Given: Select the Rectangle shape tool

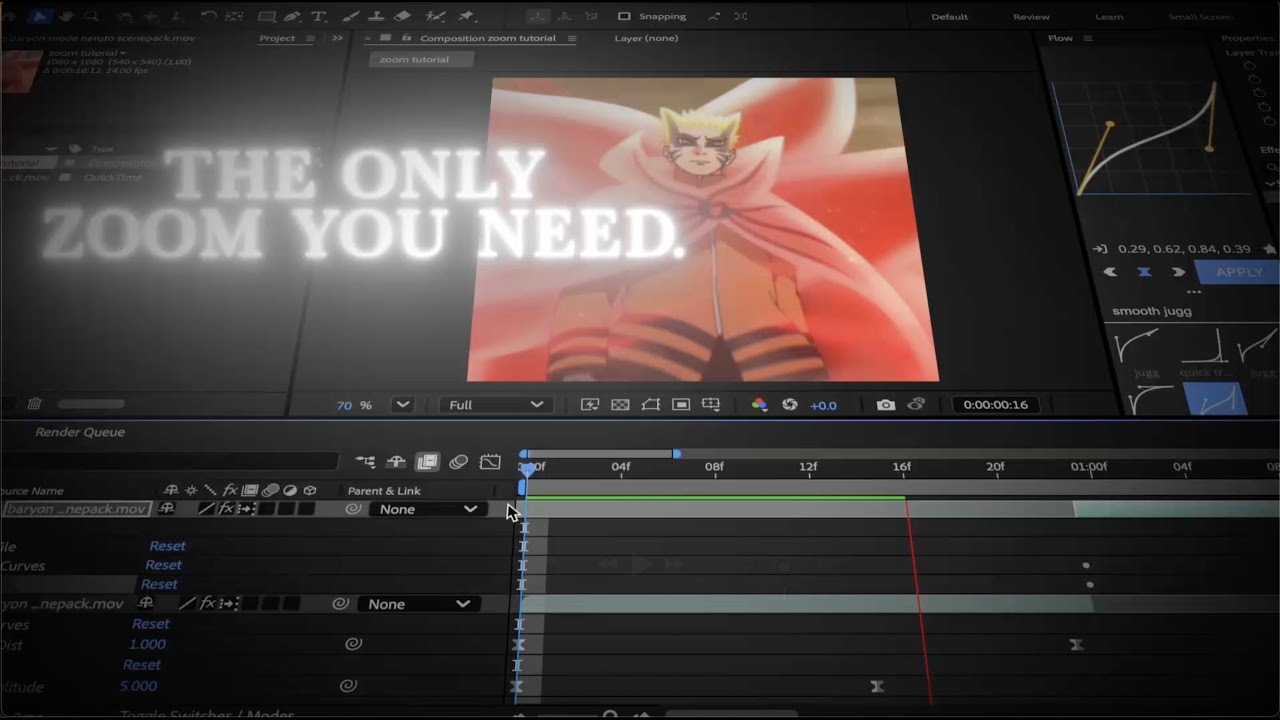Looking at the screenshot, I should pyautogui.click(x=267, y=16).
